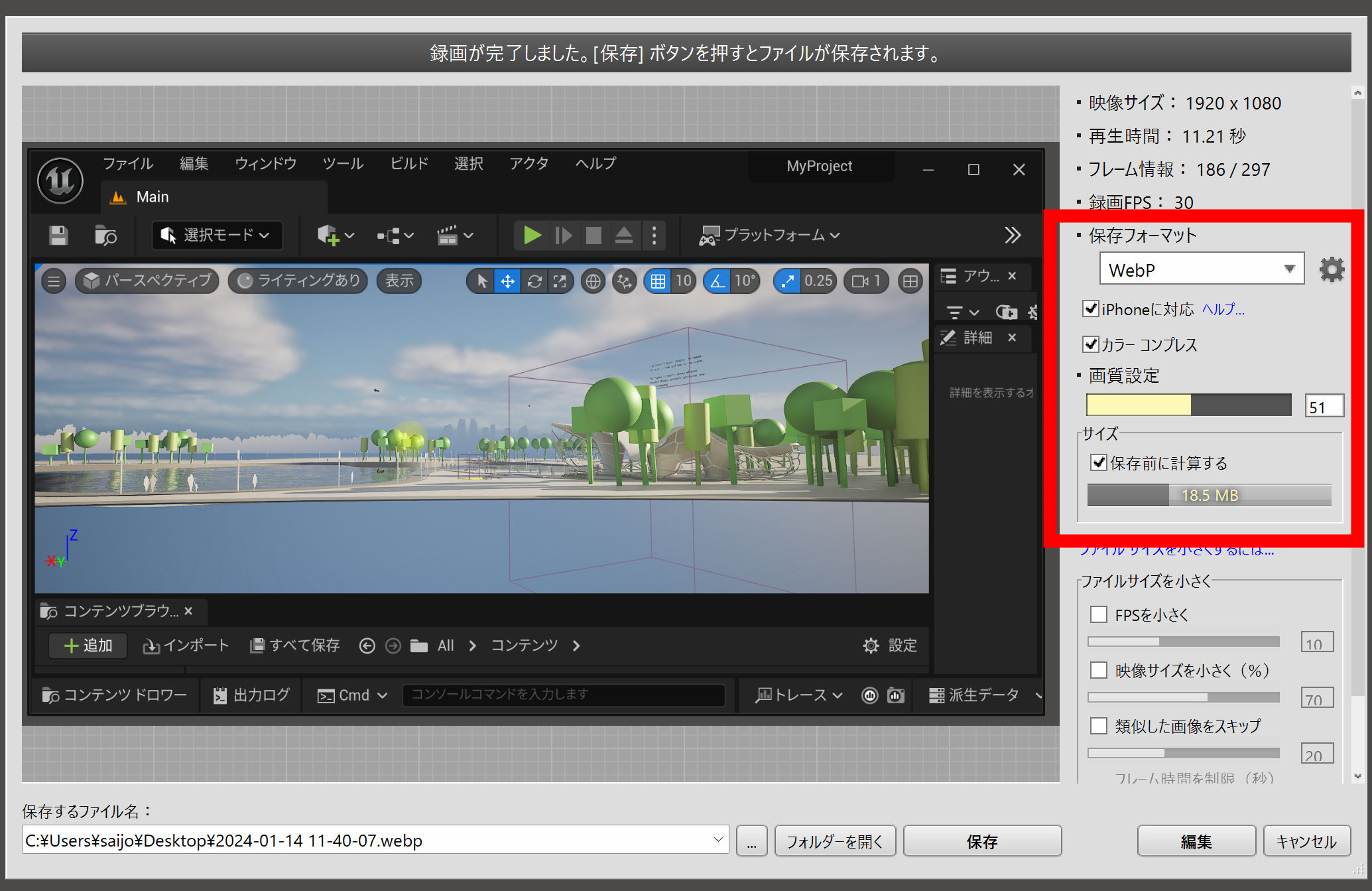The image size is (1372, 891).
Task: Click the 保存 button
Action: click(981, 841)
